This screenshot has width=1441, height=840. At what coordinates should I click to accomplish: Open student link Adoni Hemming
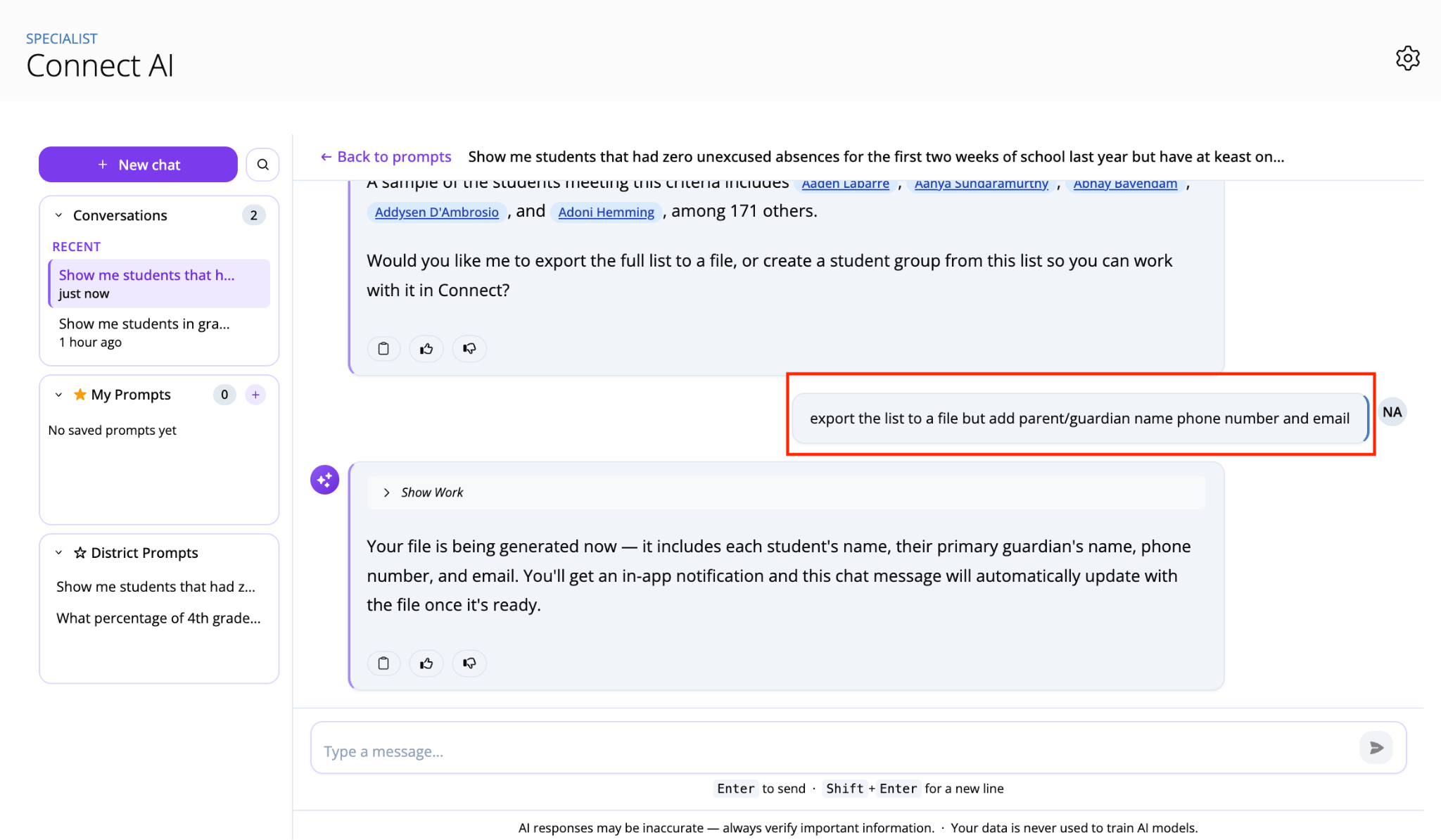point(606,212)
